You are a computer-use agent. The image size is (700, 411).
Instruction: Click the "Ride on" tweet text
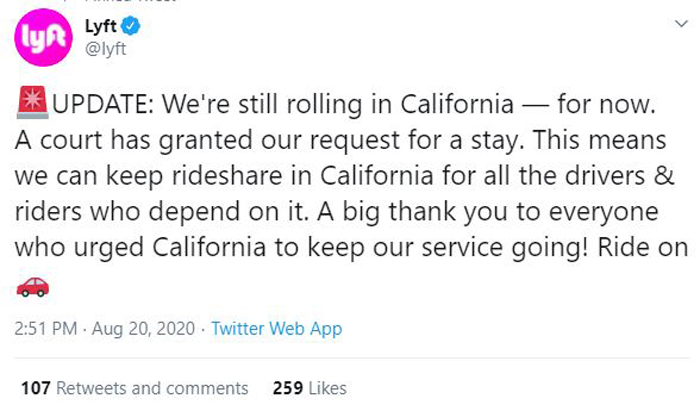coord(642,247)
